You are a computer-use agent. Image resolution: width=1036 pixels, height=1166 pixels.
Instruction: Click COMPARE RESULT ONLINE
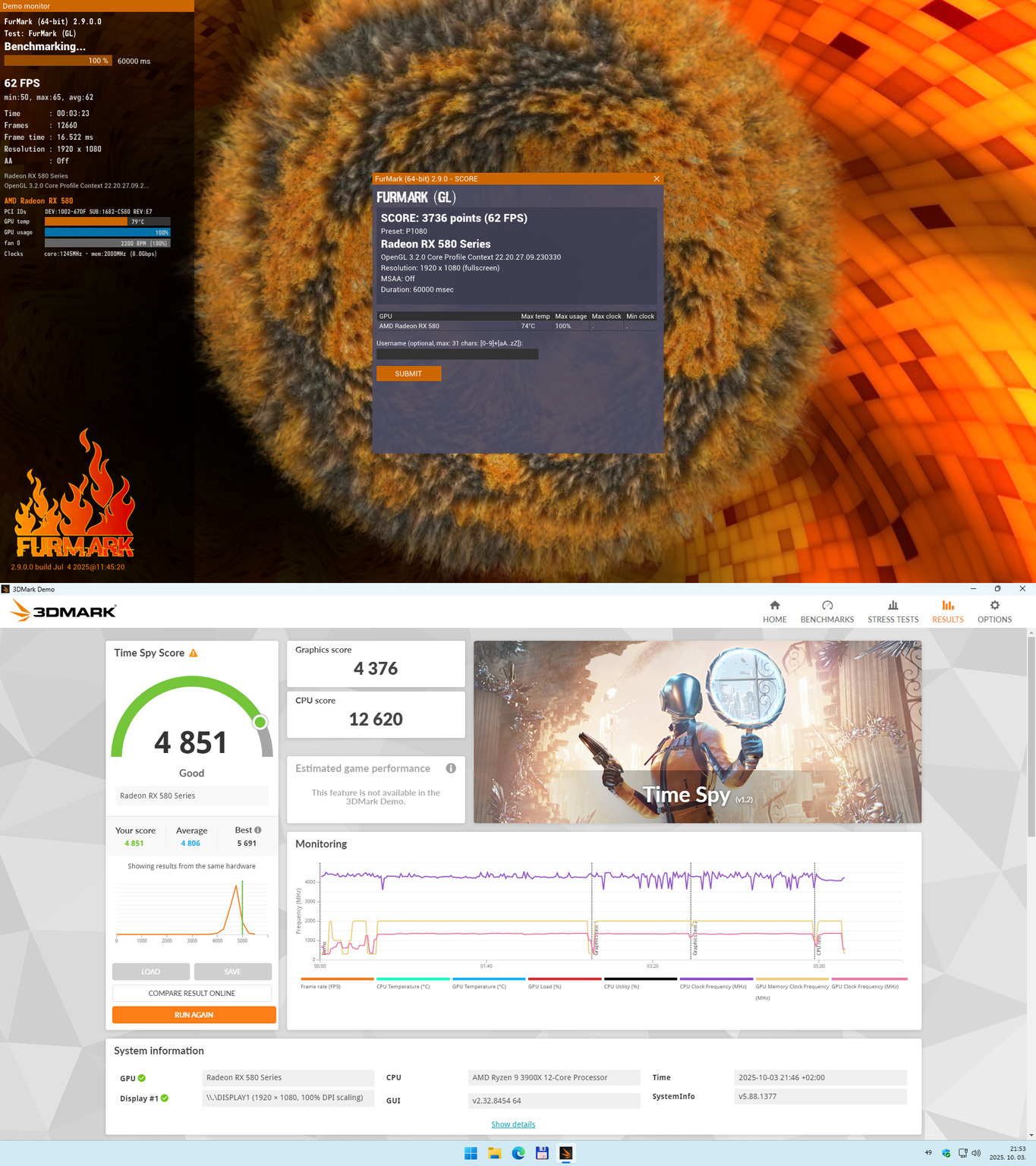(192, 993)
